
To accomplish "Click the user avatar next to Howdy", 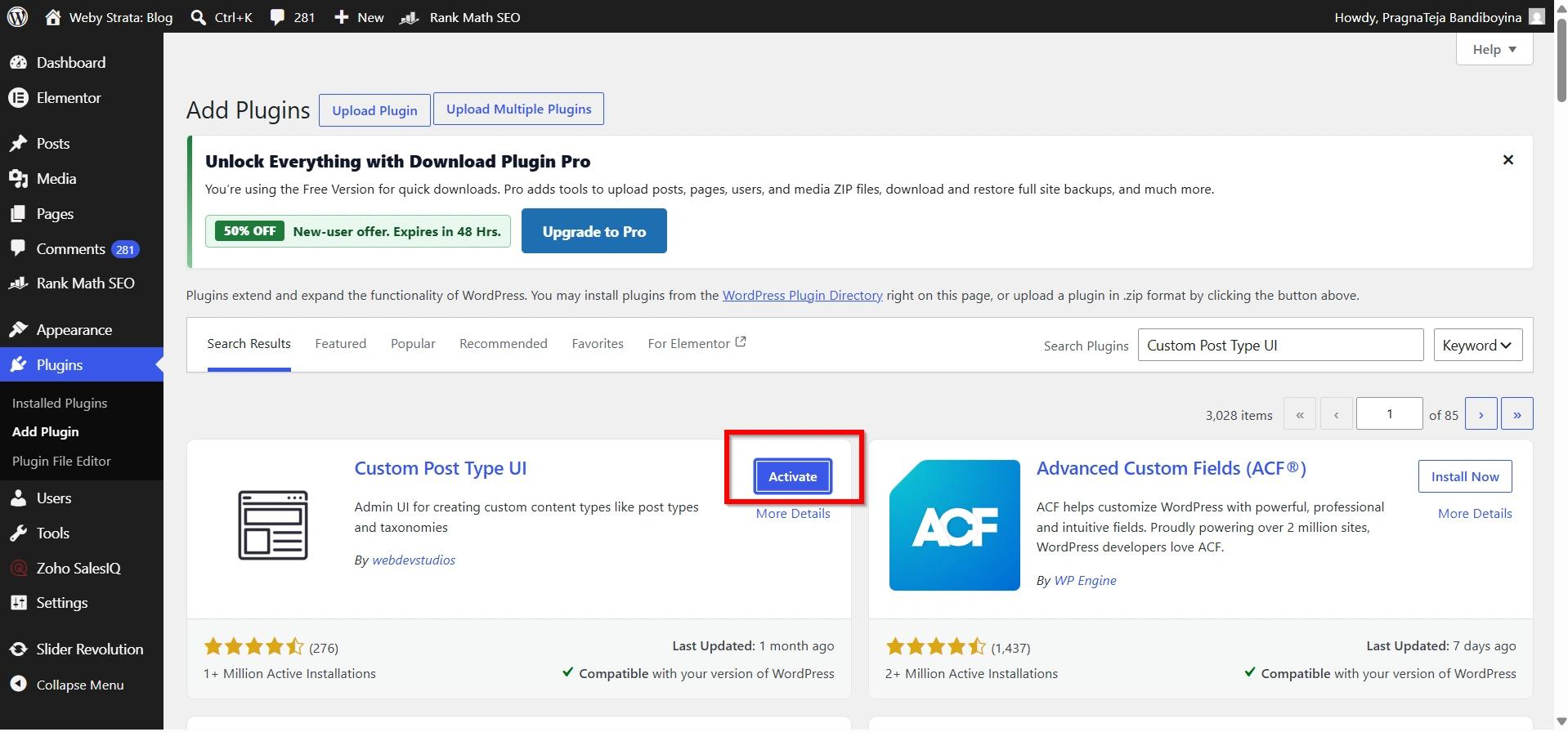I will [1537, 16].
